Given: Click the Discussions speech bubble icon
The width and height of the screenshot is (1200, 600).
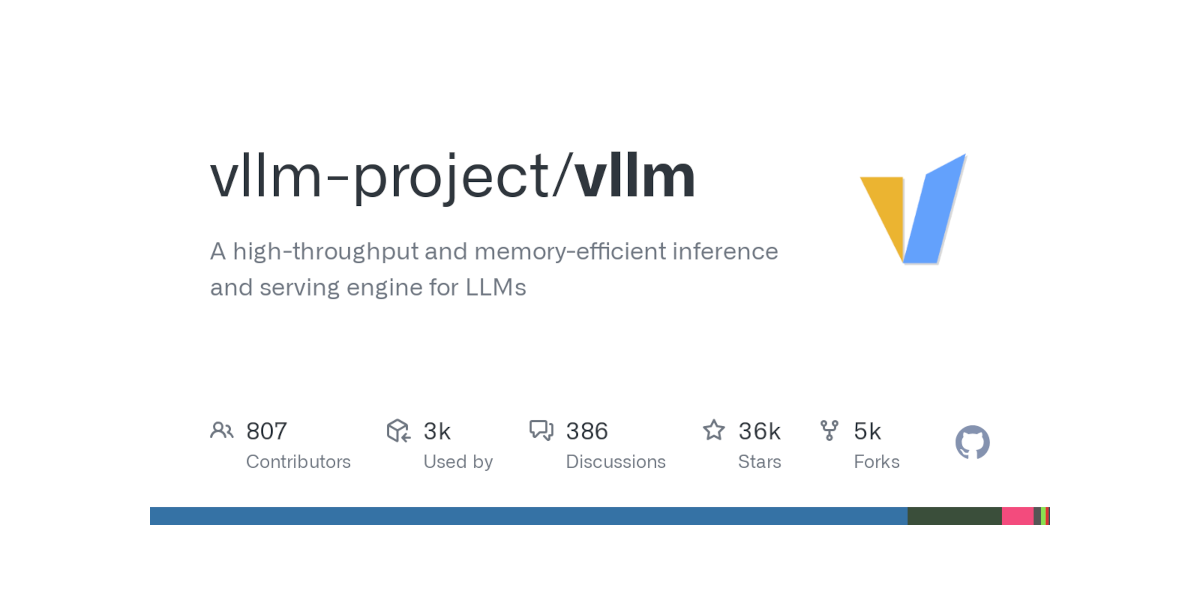Looking at the screenshot, I should [x=541, y=430].
